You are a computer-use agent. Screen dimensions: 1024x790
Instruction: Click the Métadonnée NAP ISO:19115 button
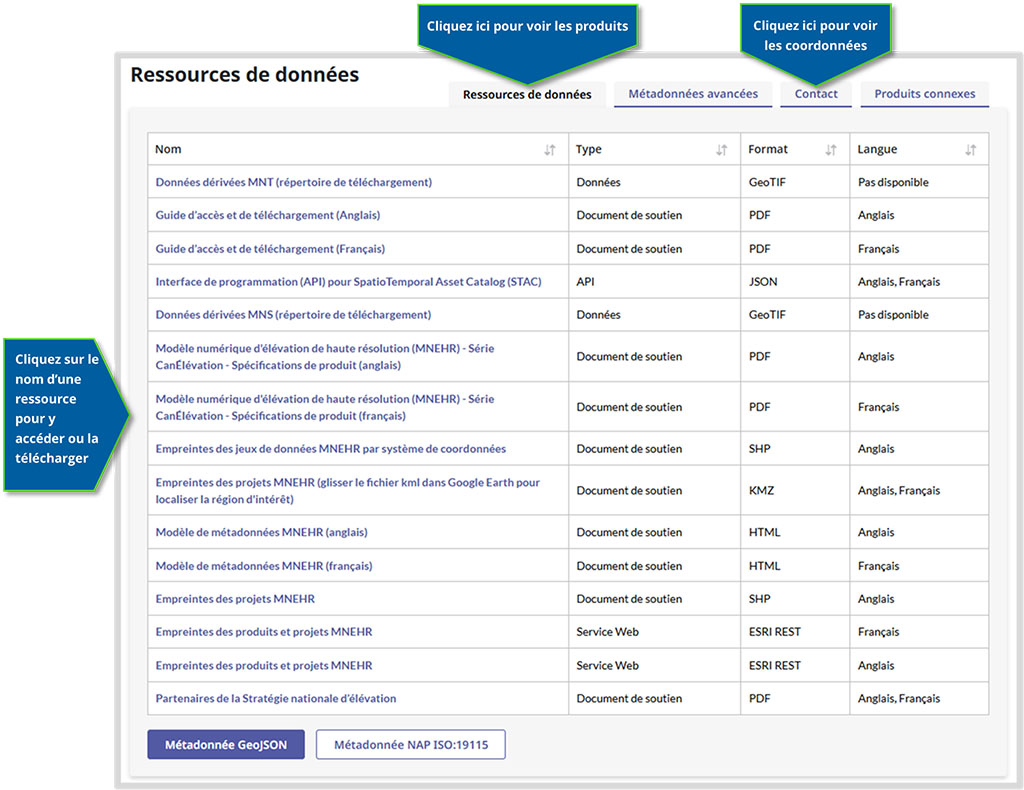(410, 744)
